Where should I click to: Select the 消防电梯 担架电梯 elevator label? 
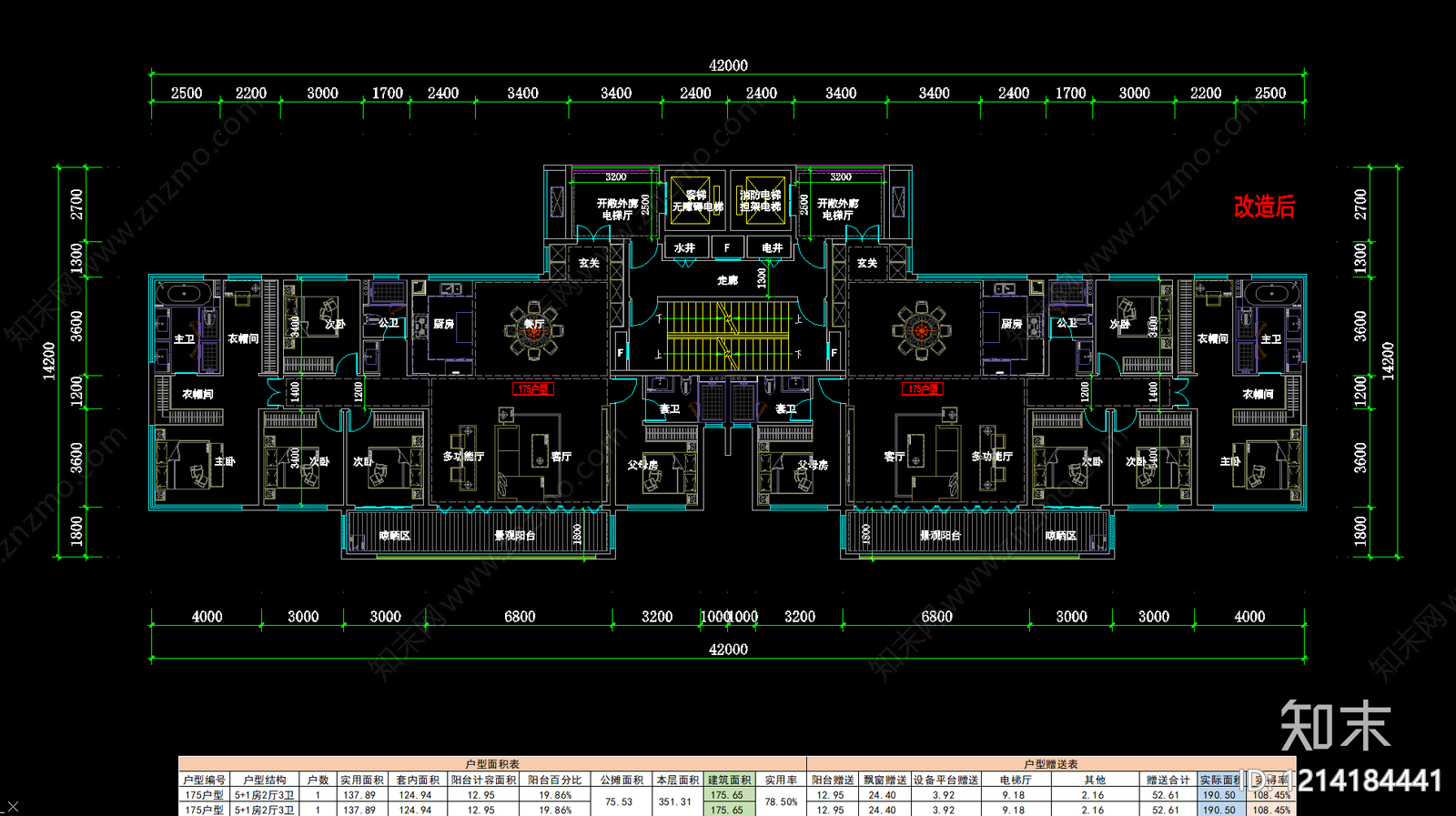coord(760,201)
